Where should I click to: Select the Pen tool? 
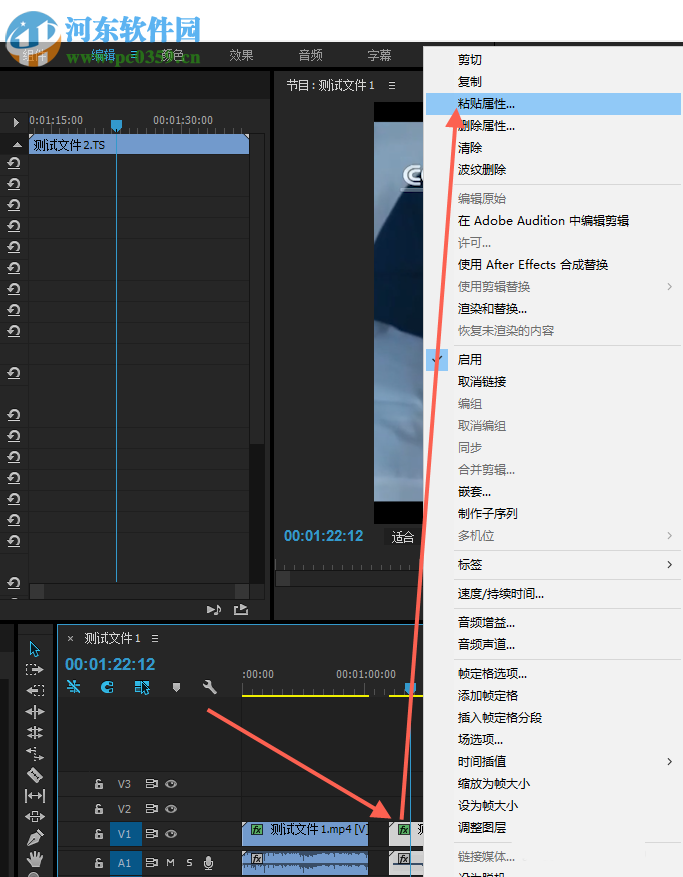[35, 837]
